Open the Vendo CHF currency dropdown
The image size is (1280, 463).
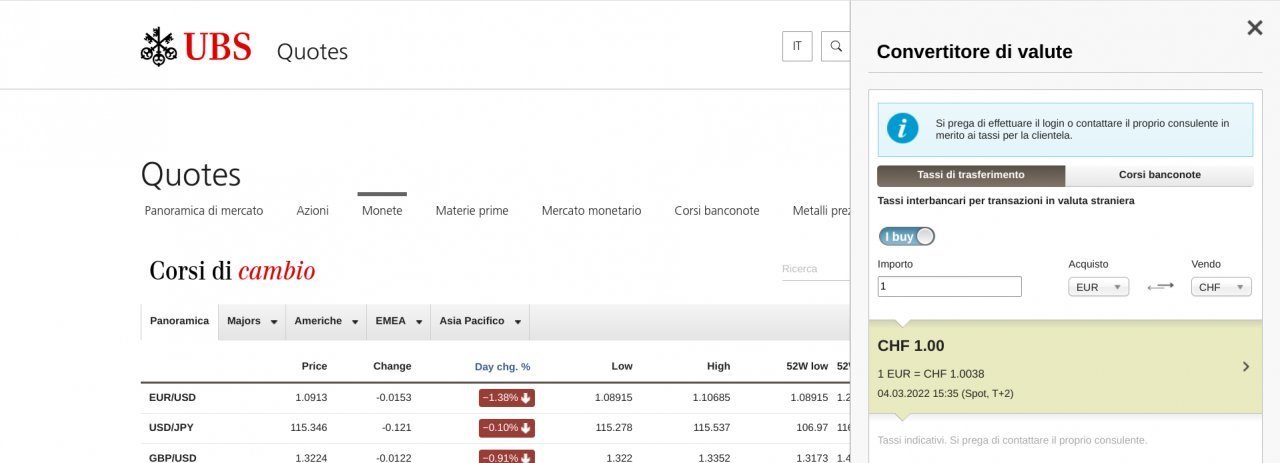(1221, 287)
